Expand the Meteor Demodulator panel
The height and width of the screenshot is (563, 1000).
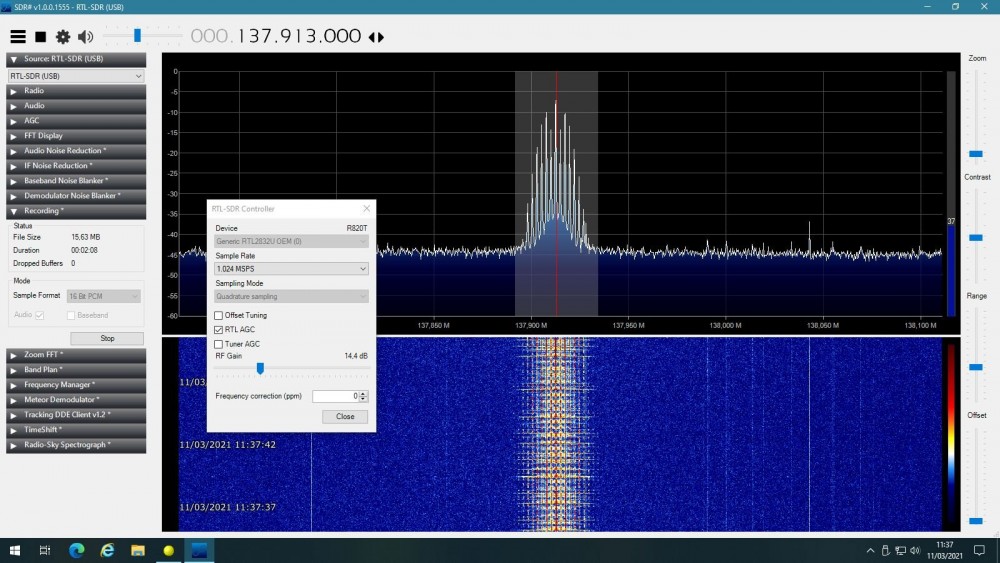[76, 400]
